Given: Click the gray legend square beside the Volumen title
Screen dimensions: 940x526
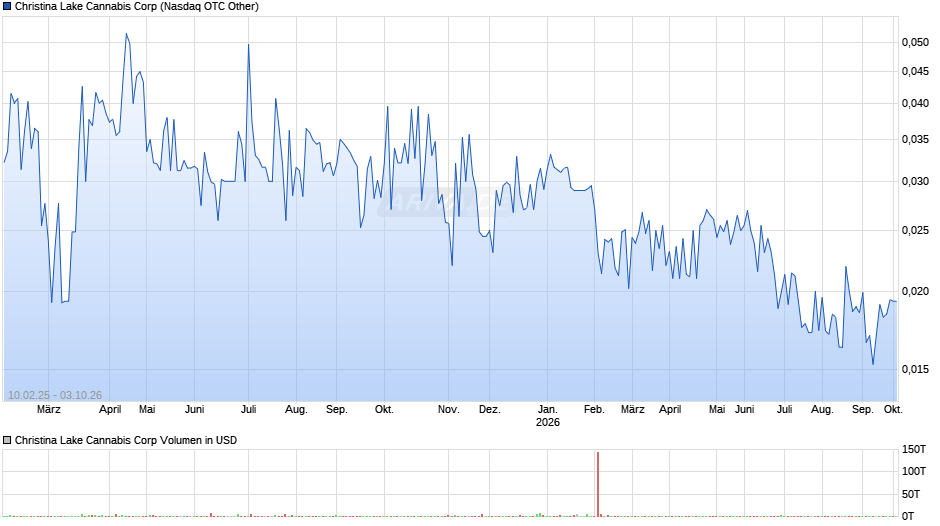Looking at the screenshot, I should [7, 440].
